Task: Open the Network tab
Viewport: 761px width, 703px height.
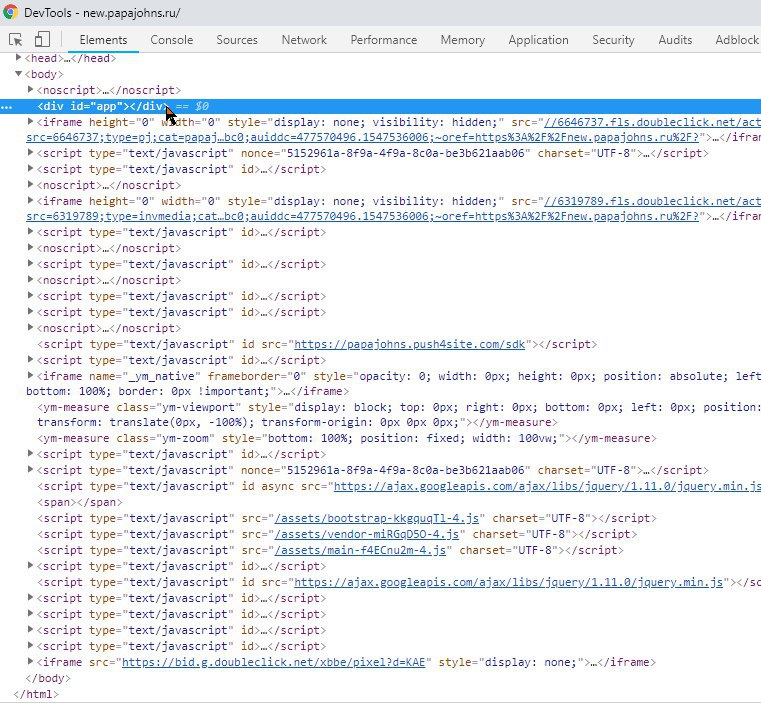Action: tap(304, 40)
